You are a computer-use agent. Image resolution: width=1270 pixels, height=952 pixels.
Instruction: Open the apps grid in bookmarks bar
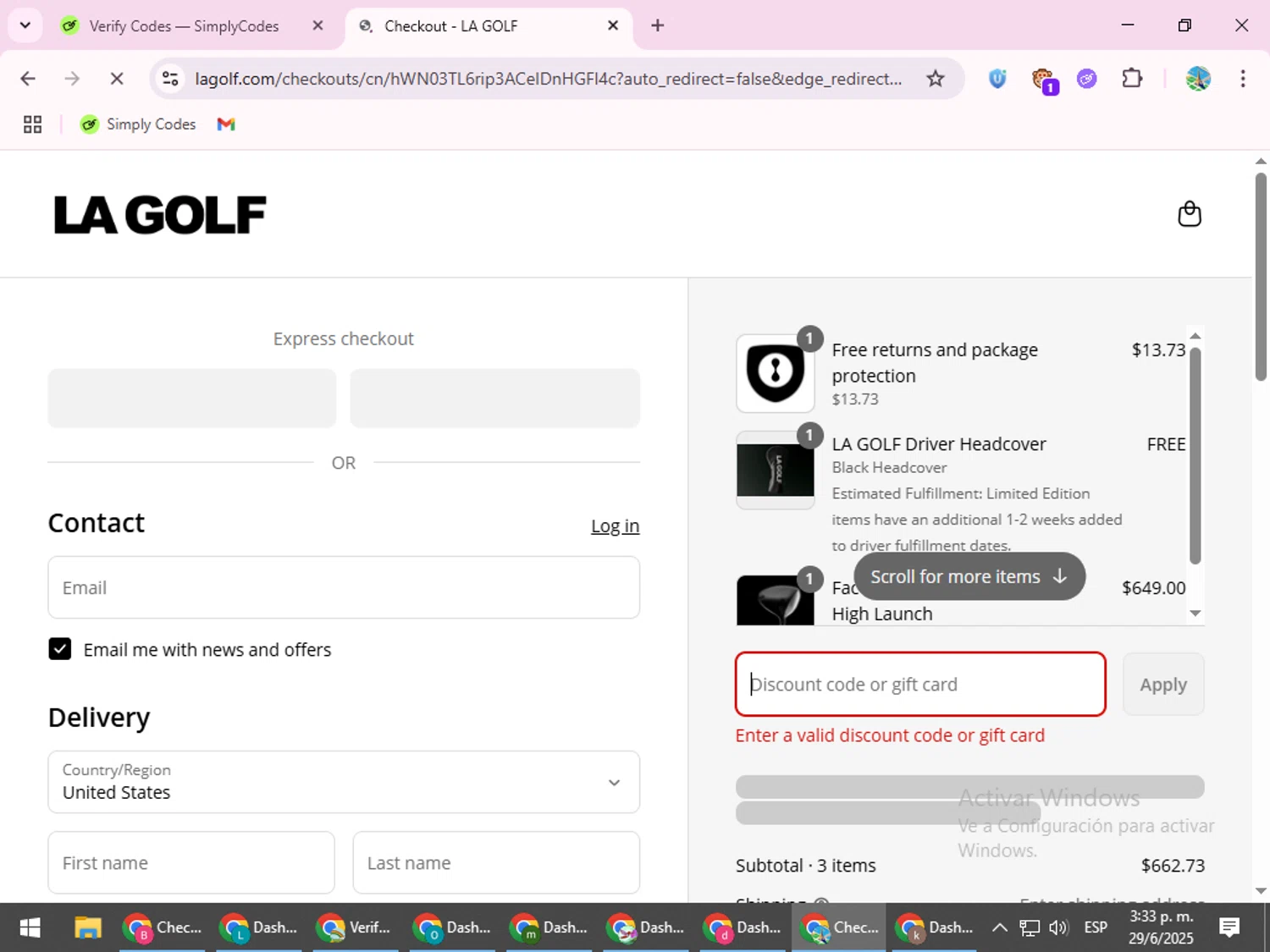click(x=32, y=124)
